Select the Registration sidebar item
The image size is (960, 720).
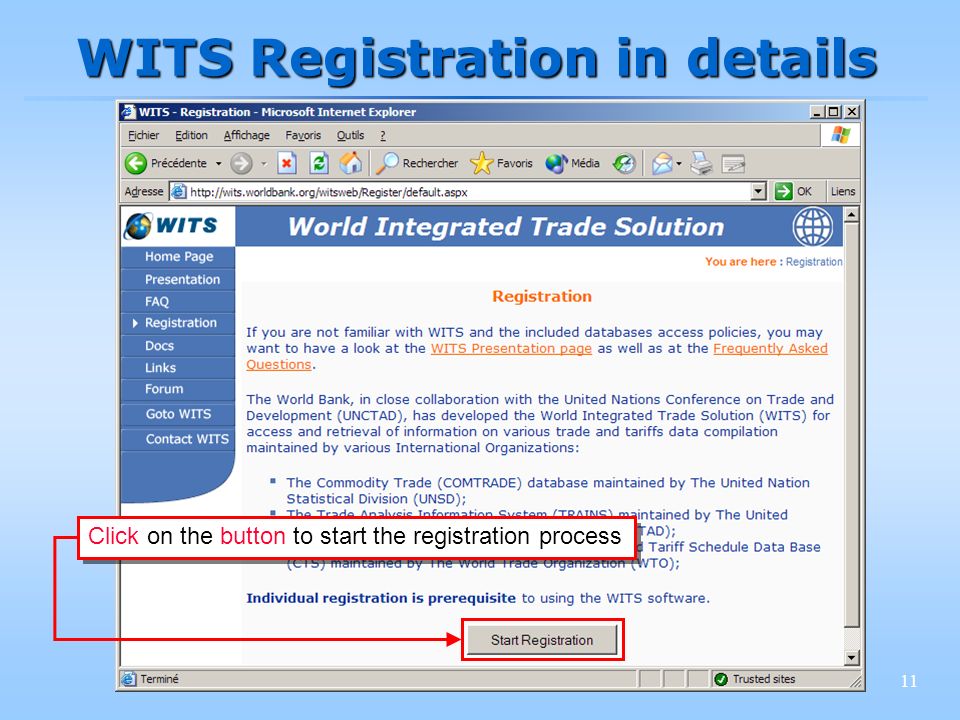[181, 323]
